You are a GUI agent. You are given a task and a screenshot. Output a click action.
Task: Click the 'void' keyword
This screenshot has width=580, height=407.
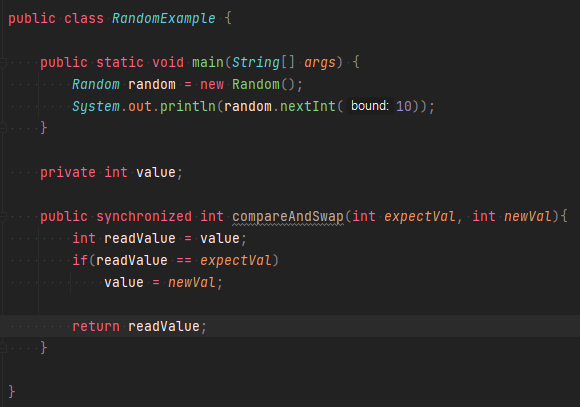click(168, 62)
